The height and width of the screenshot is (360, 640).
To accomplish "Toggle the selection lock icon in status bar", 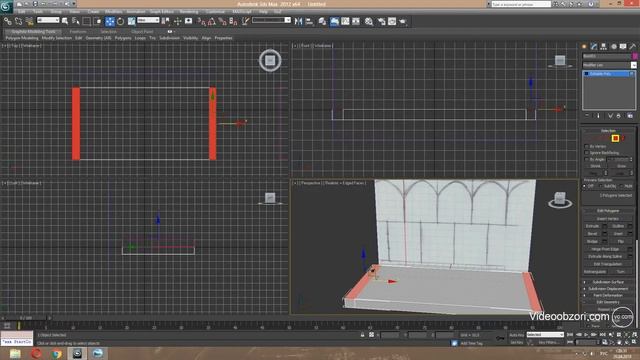I will [x=362, y=335].
